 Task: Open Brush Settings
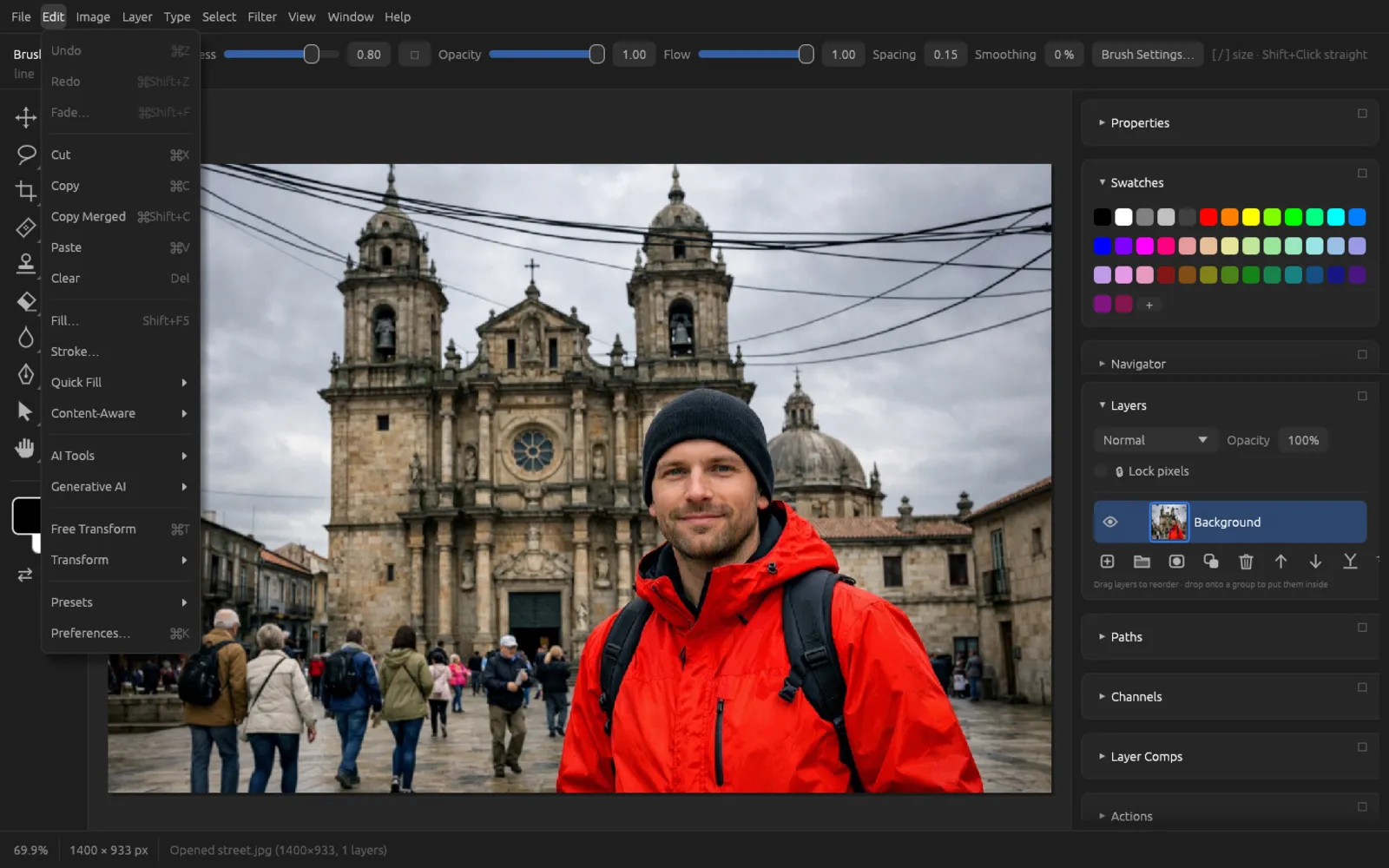pos(1148,55)
